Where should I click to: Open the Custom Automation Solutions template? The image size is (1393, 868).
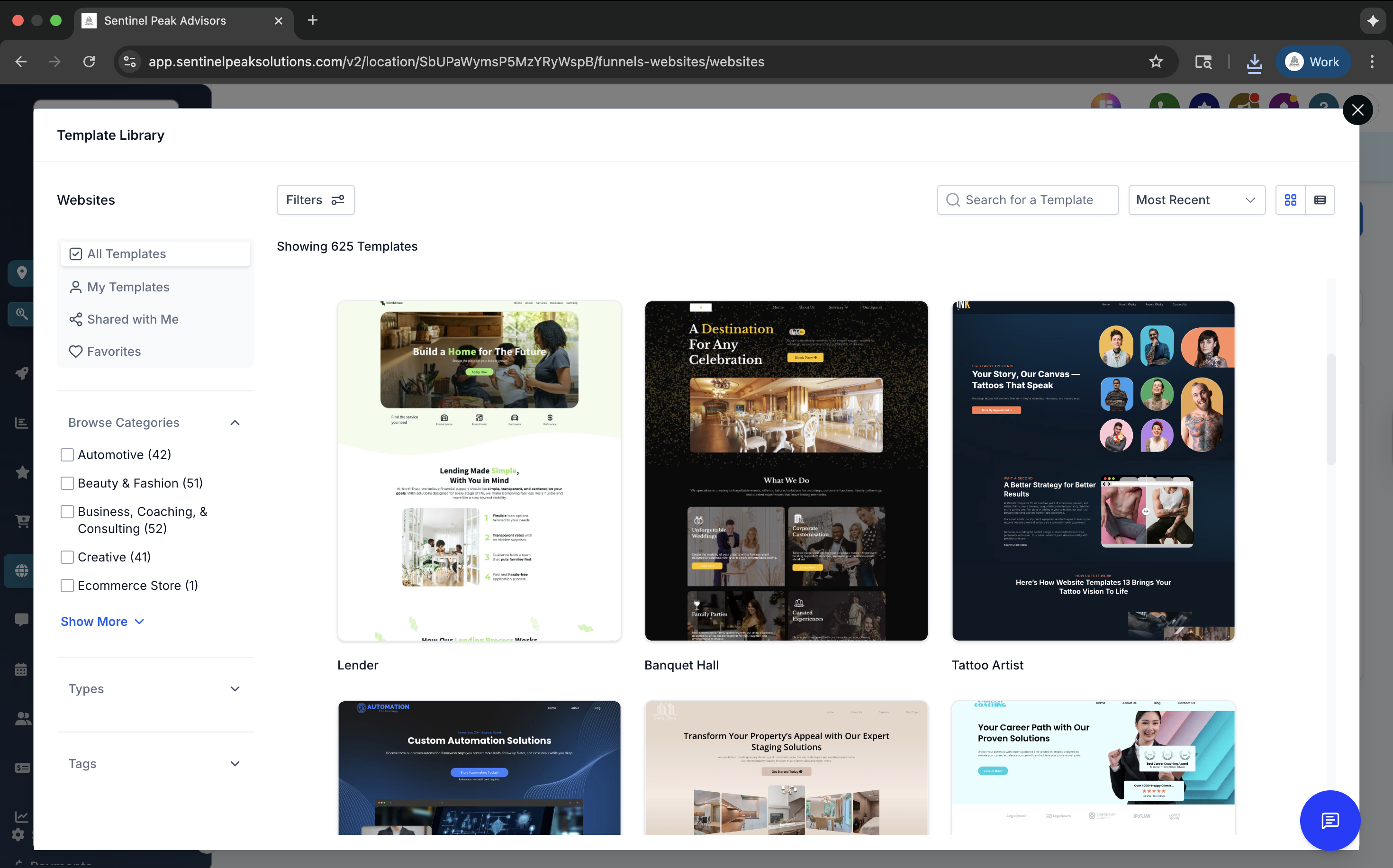click(479, 768)
